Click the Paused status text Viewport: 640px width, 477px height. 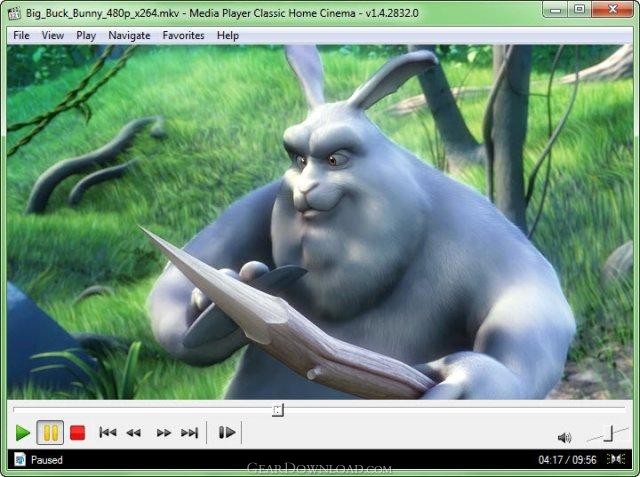click(x=47, y=460)
